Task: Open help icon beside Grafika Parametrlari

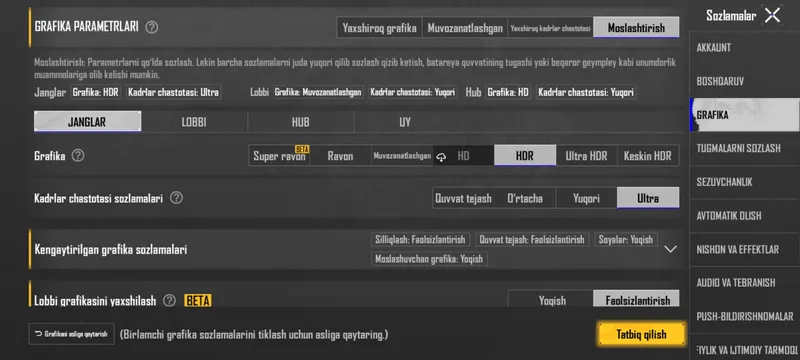Action: pos(152,28)
